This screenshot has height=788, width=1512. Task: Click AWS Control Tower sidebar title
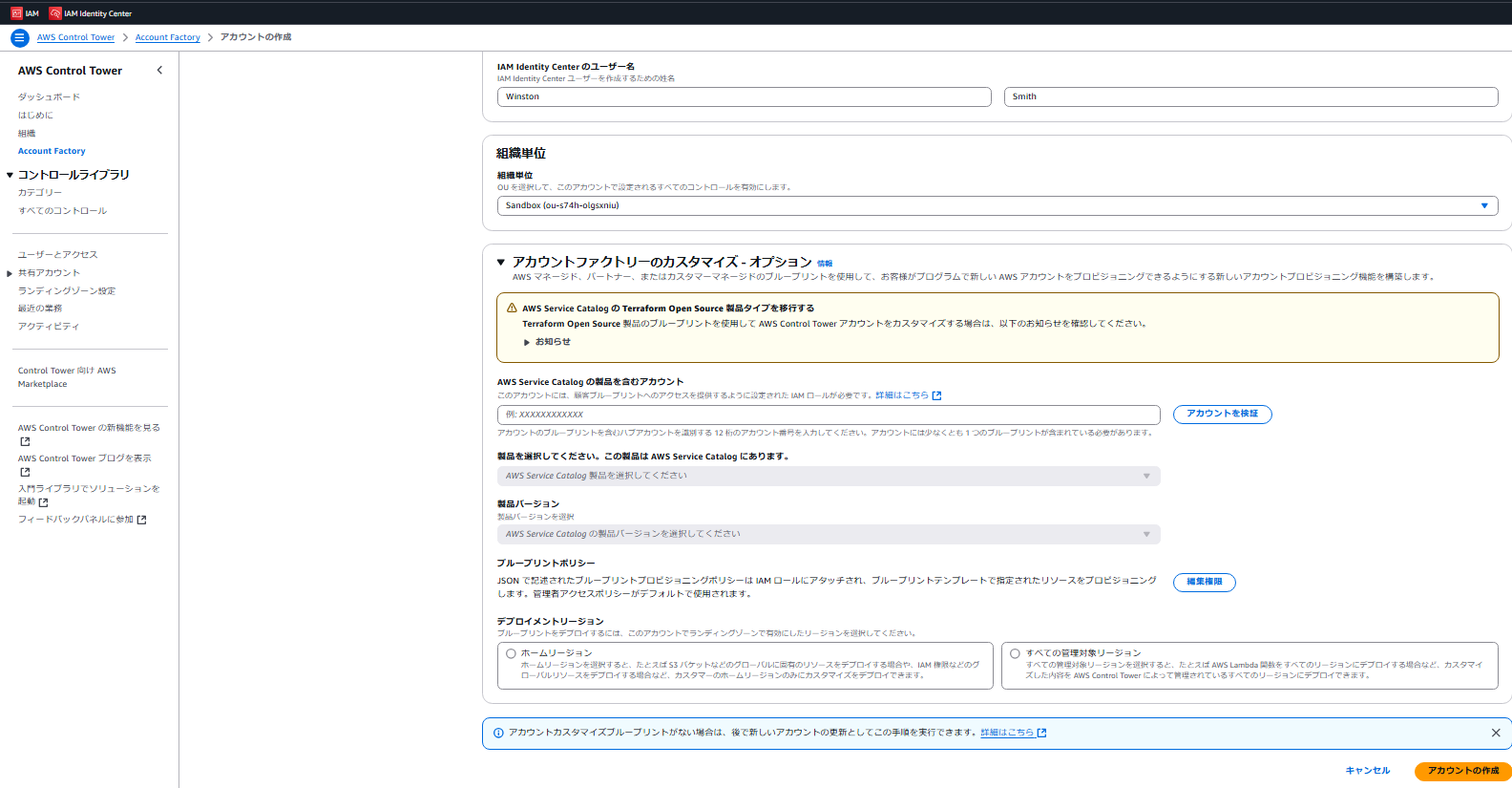pyautogui.click(x=70, y=71)
